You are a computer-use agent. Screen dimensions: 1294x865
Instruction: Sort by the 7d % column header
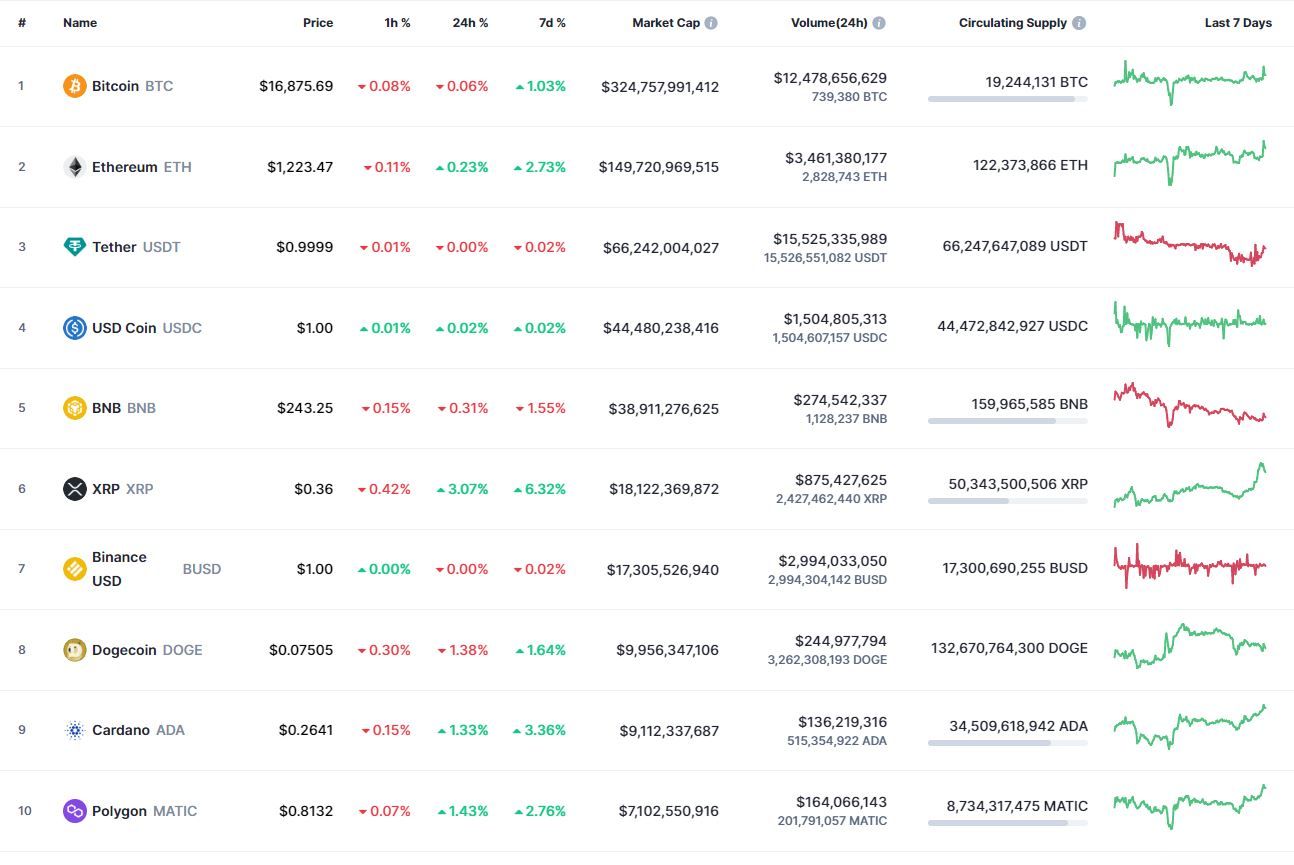[552, 23]
